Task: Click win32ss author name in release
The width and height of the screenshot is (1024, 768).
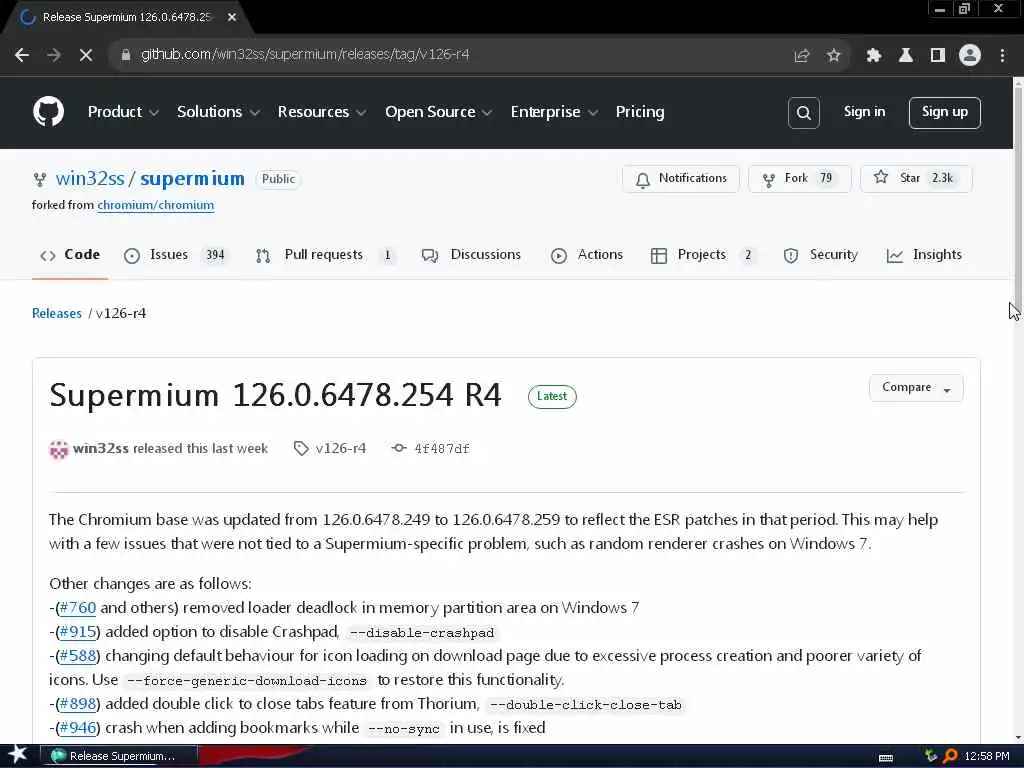Action: pyautogui.click(x=101, y=449)
